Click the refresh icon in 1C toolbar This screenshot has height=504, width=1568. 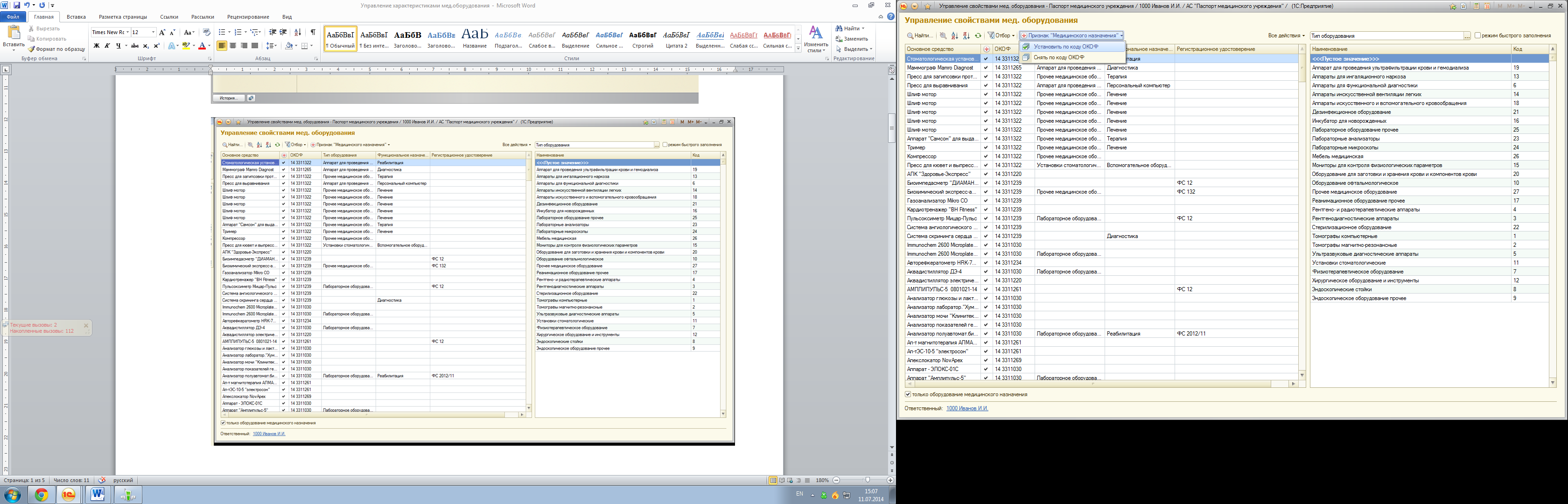tap(978, 36)
